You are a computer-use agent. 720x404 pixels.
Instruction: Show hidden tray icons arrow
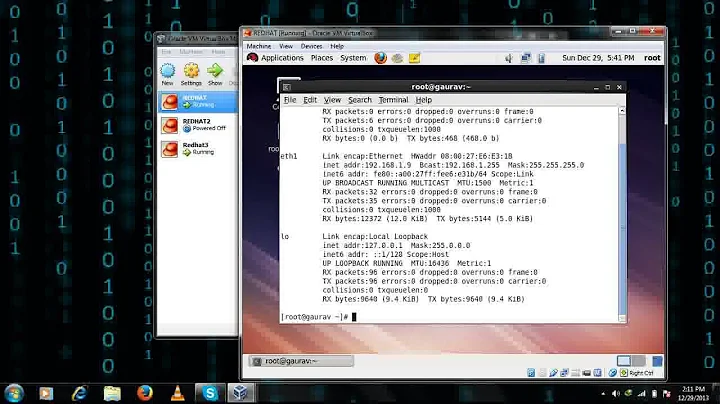click(603, 394)
